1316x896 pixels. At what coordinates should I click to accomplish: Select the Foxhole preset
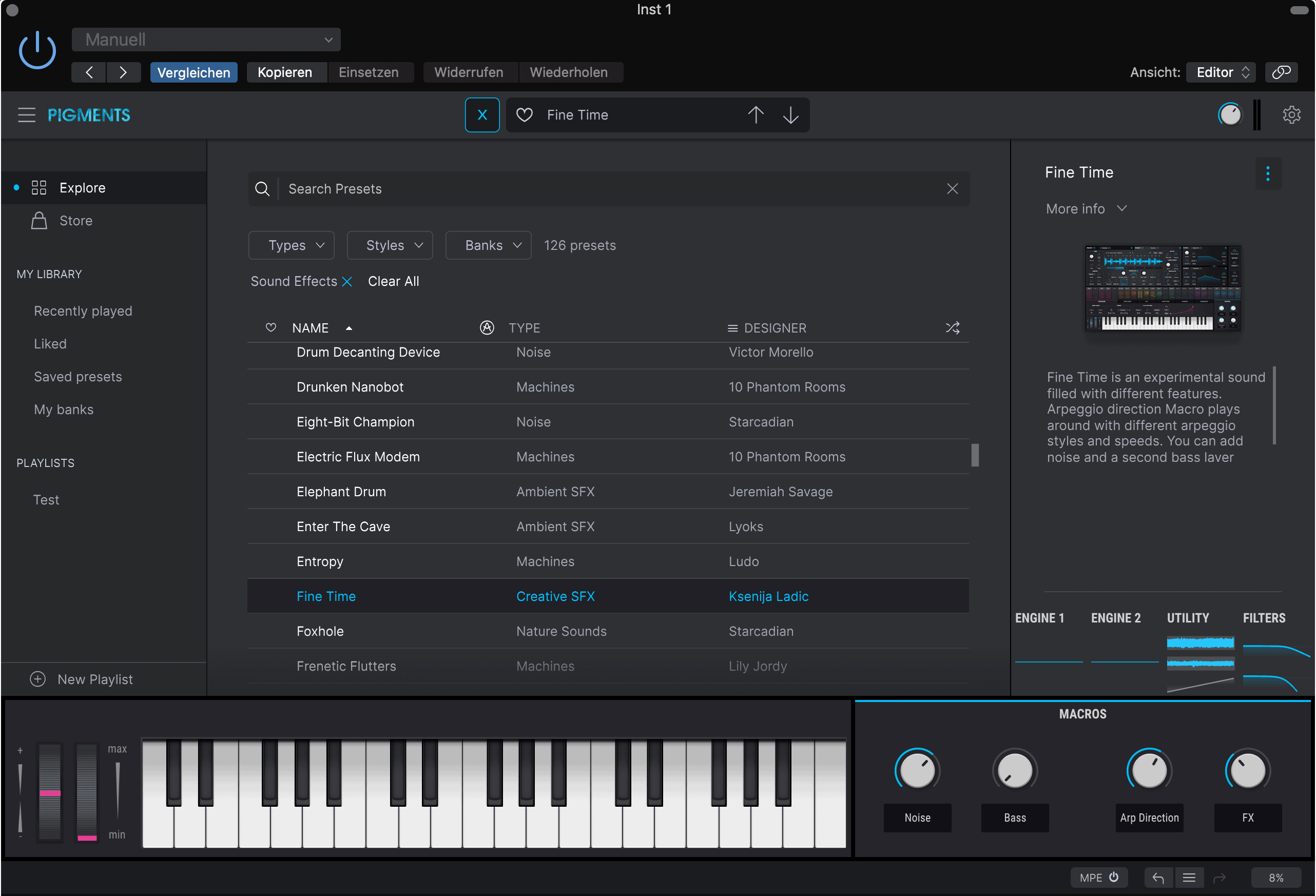[608, 631]
